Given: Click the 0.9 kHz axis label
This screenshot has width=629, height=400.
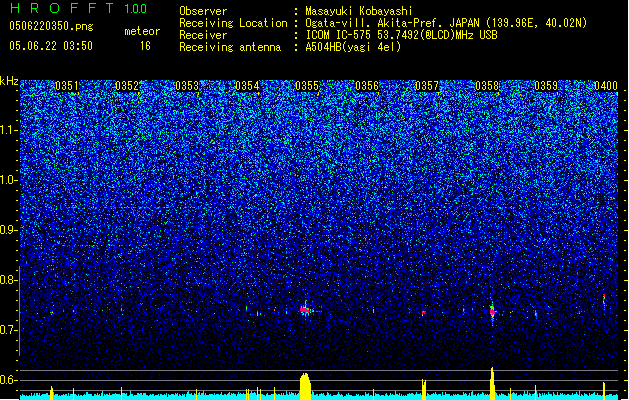Looking at the screenshot, I should pos(8,230).
